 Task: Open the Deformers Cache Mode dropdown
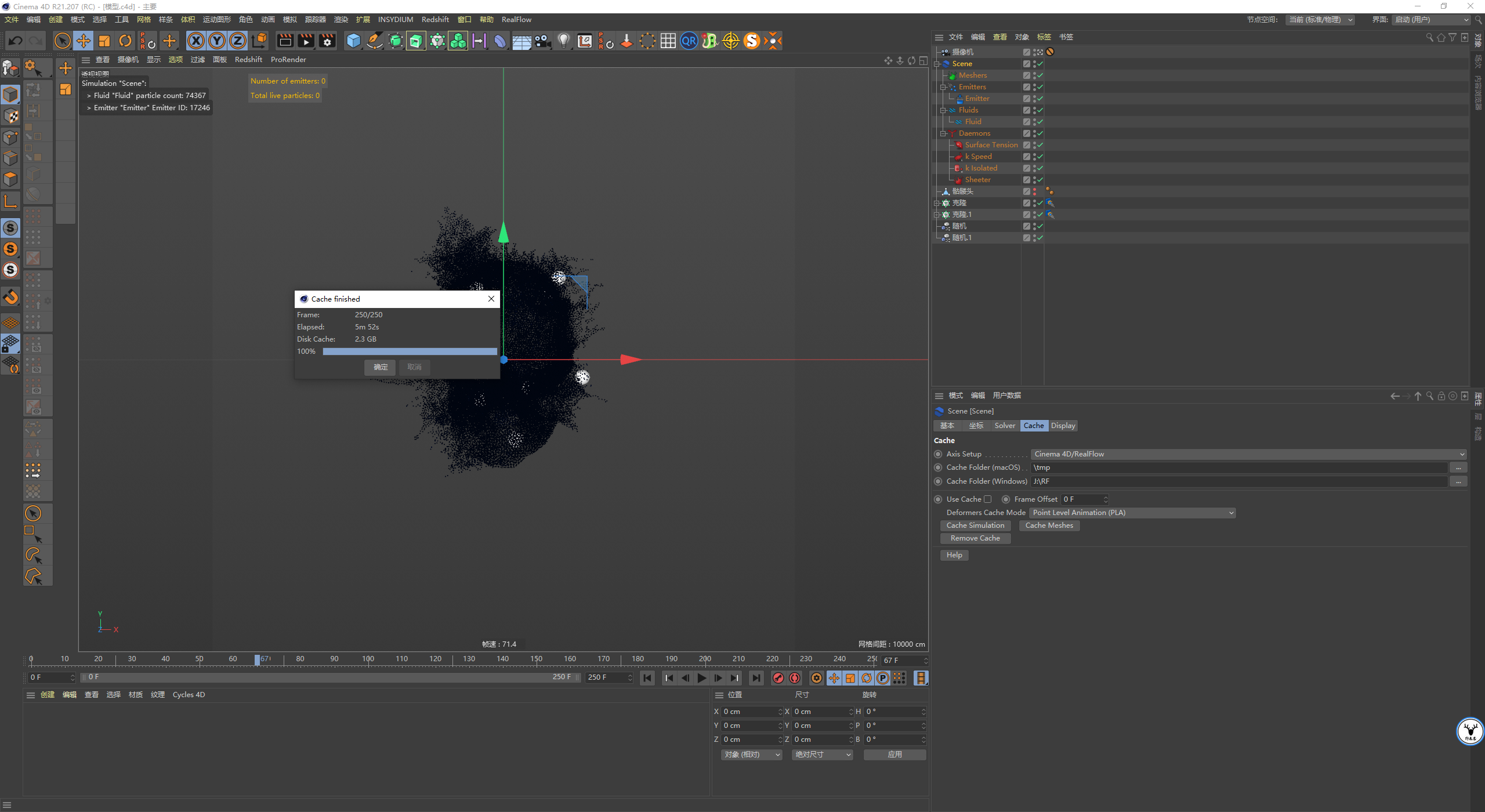1132,513
